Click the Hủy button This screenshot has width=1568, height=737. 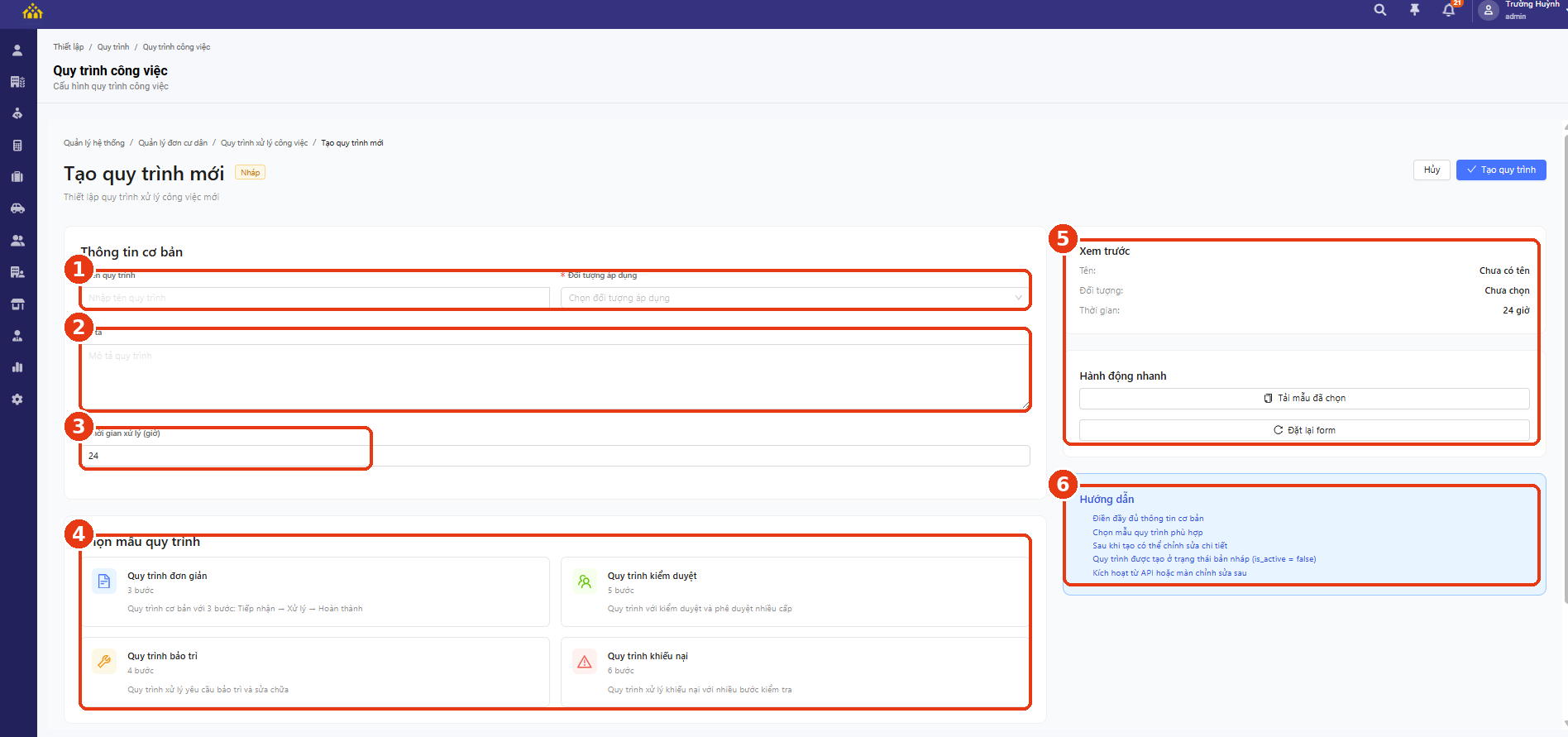[x=1432, y=170]
